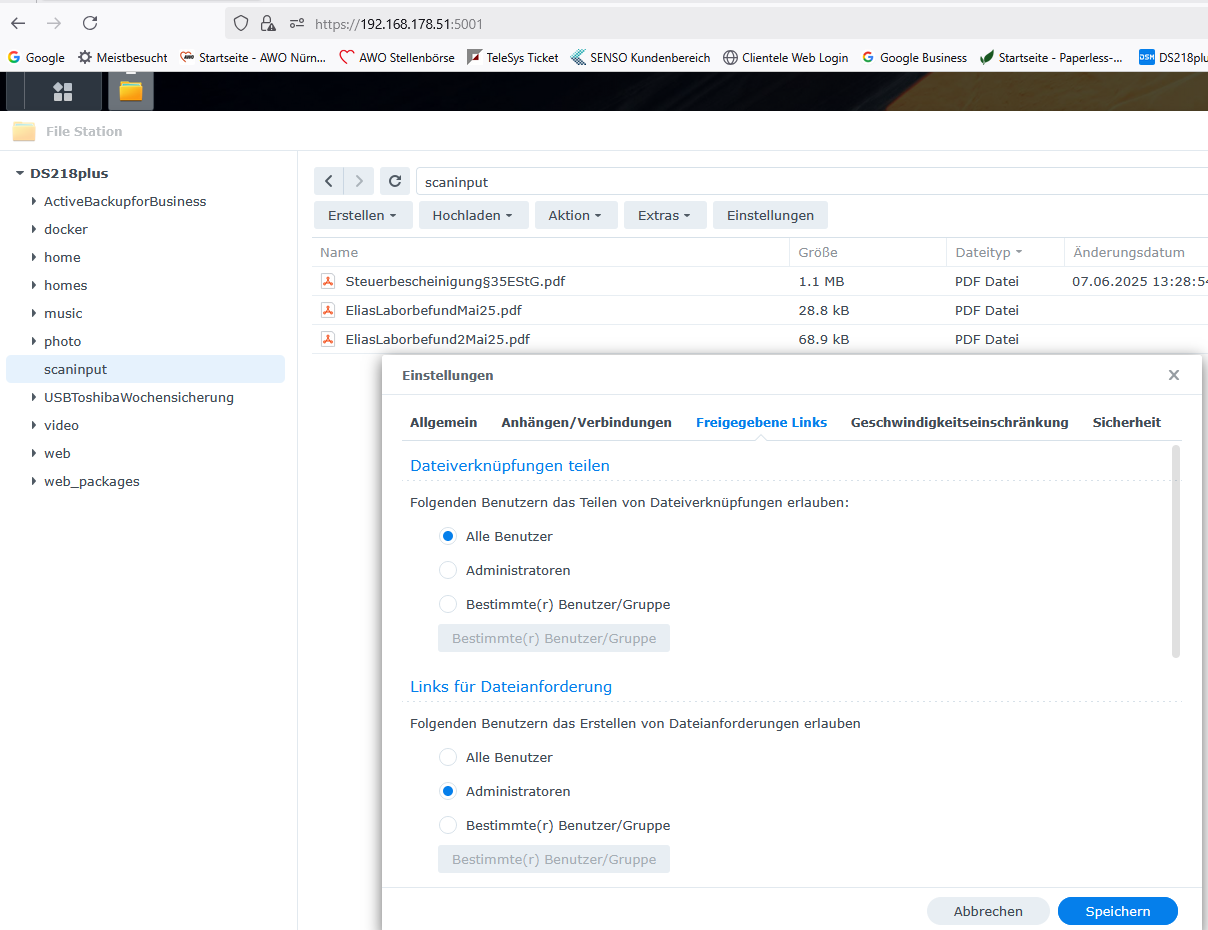Go back with File Station's back arrow
Screen dimensions: 1208x930
pos(329,181)
